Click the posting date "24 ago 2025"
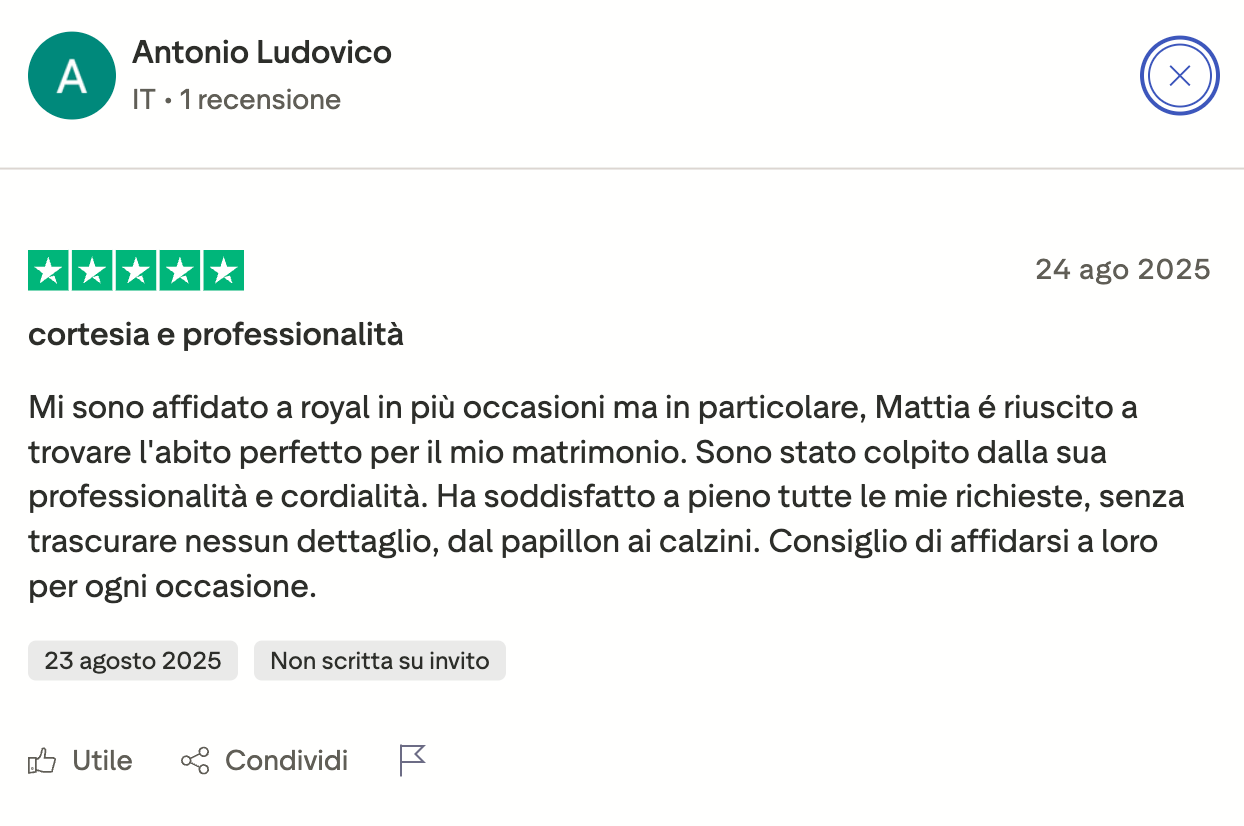 tap(1122, 270)
